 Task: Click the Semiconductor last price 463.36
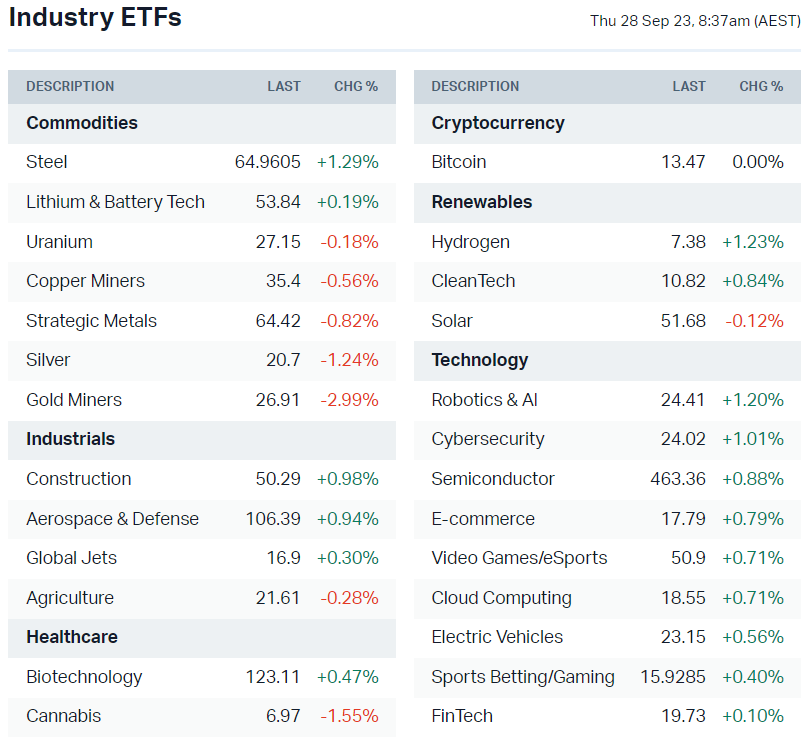click(678, 479)
